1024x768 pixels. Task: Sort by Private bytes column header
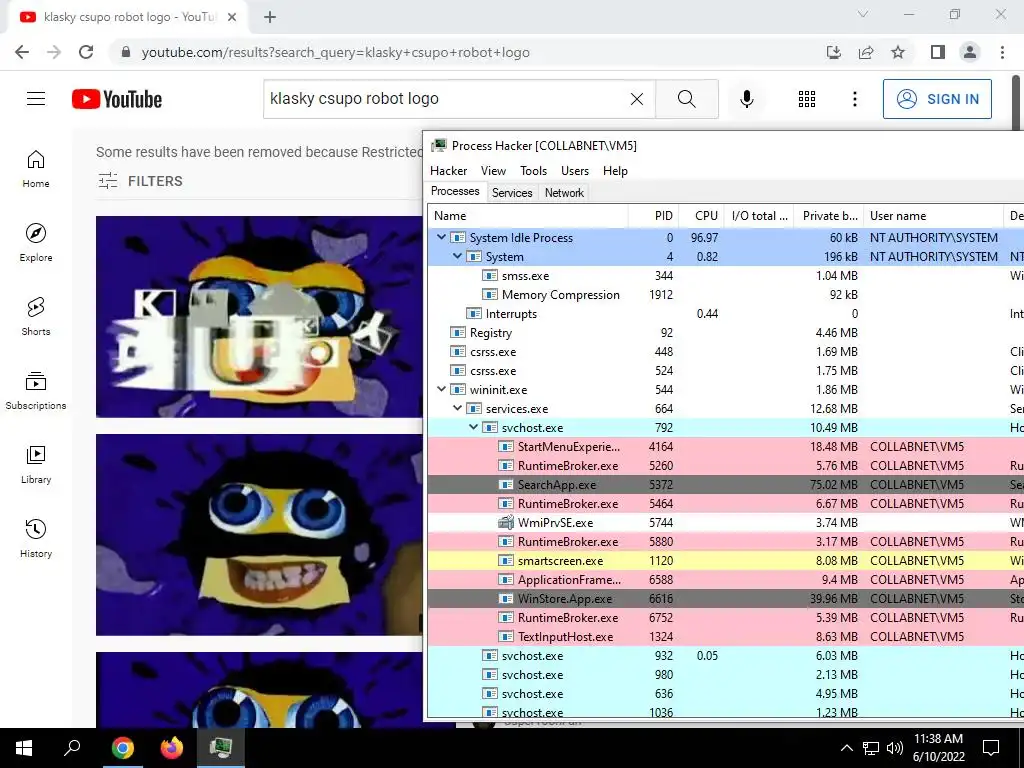[x=829, y=216]
